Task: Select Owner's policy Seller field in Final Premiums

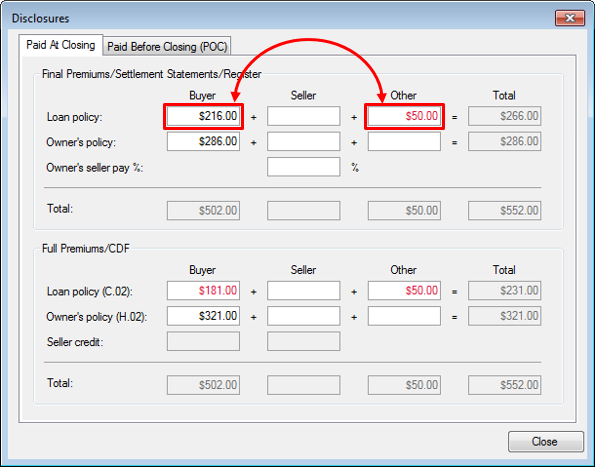Action: tap(304, 142)
